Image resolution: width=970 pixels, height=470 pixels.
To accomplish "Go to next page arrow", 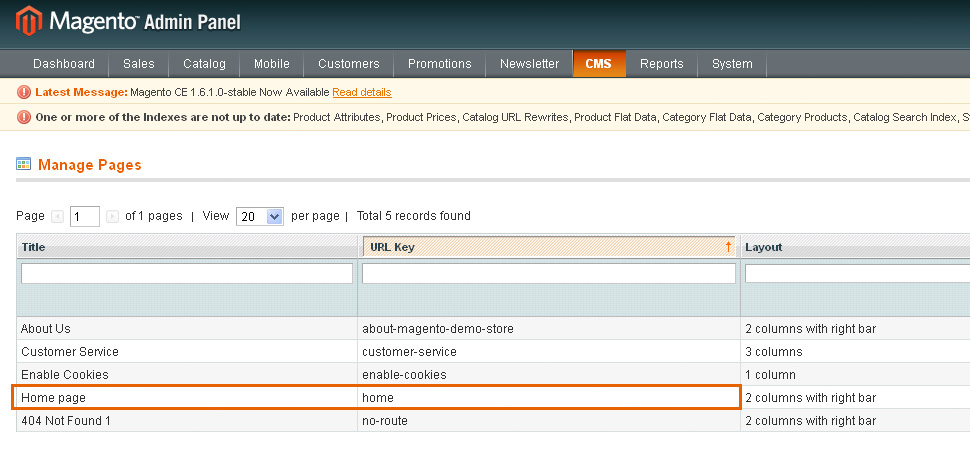I will [112, 216].
